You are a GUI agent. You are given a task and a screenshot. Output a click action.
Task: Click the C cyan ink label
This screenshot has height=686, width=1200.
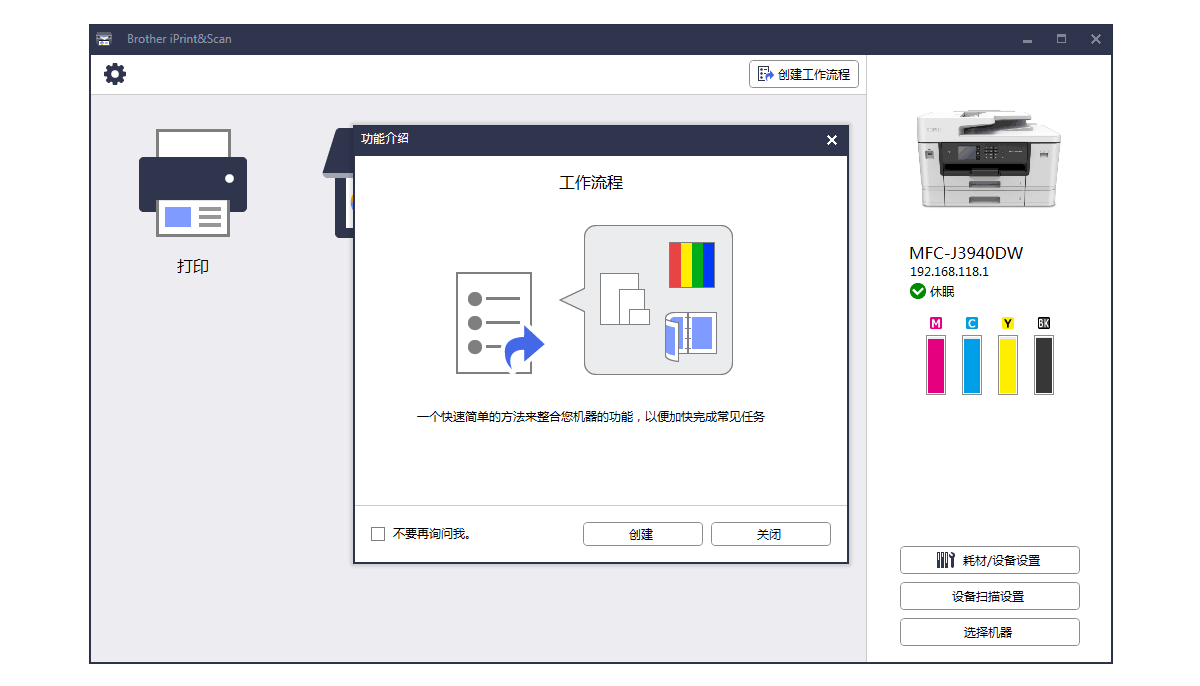[972, 323]
